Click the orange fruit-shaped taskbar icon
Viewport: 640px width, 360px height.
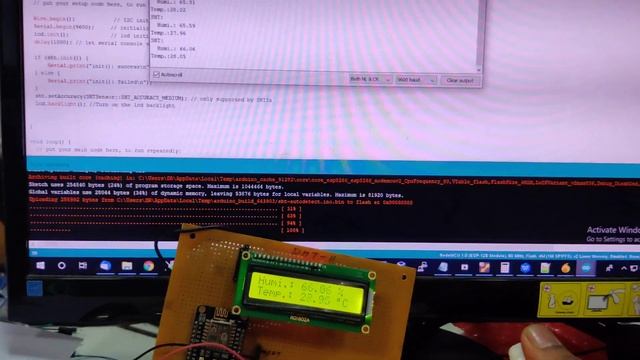(566, 268)
